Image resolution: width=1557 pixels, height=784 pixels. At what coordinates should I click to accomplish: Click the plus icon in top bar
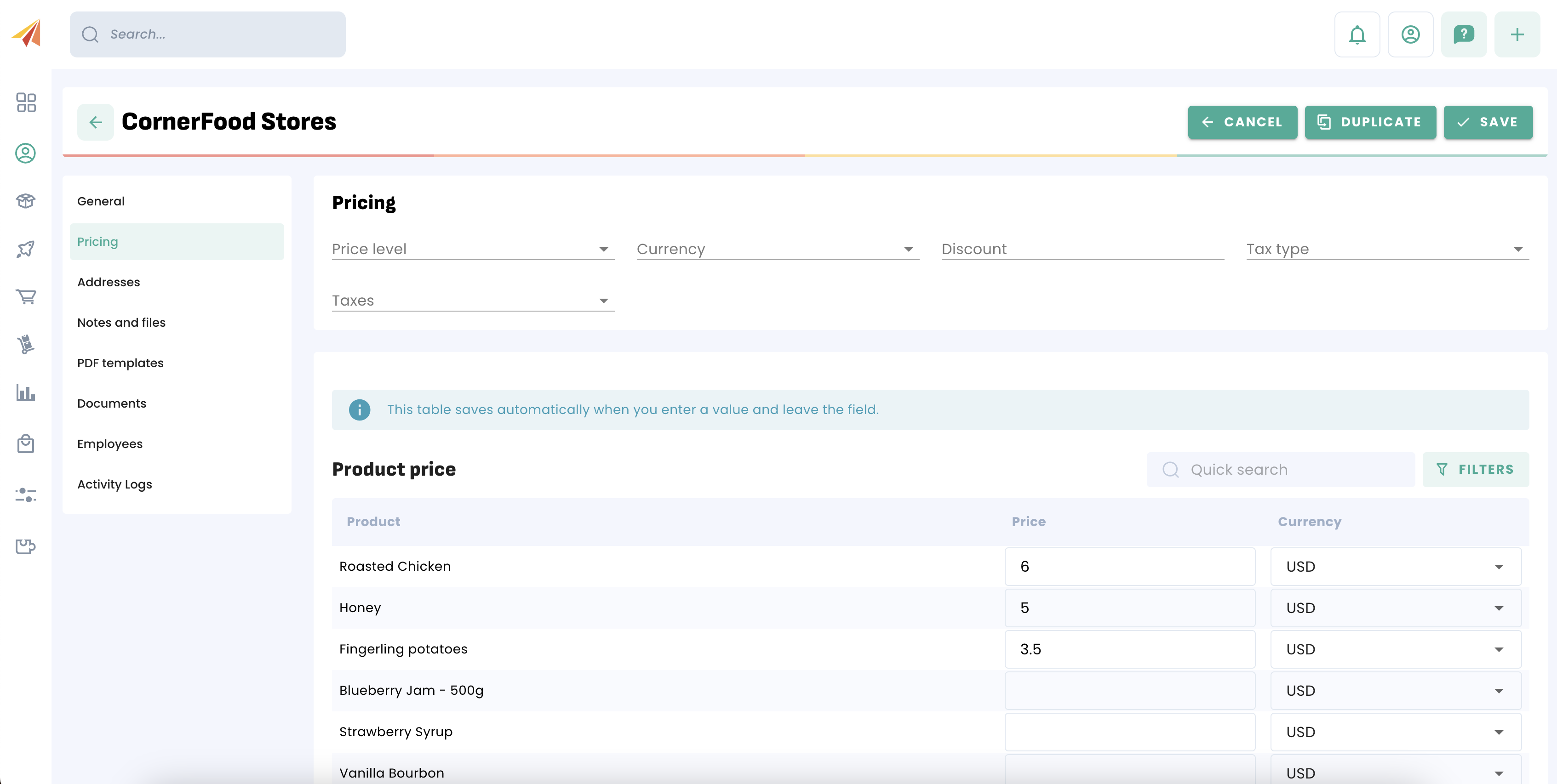(x=1517, y=34)
